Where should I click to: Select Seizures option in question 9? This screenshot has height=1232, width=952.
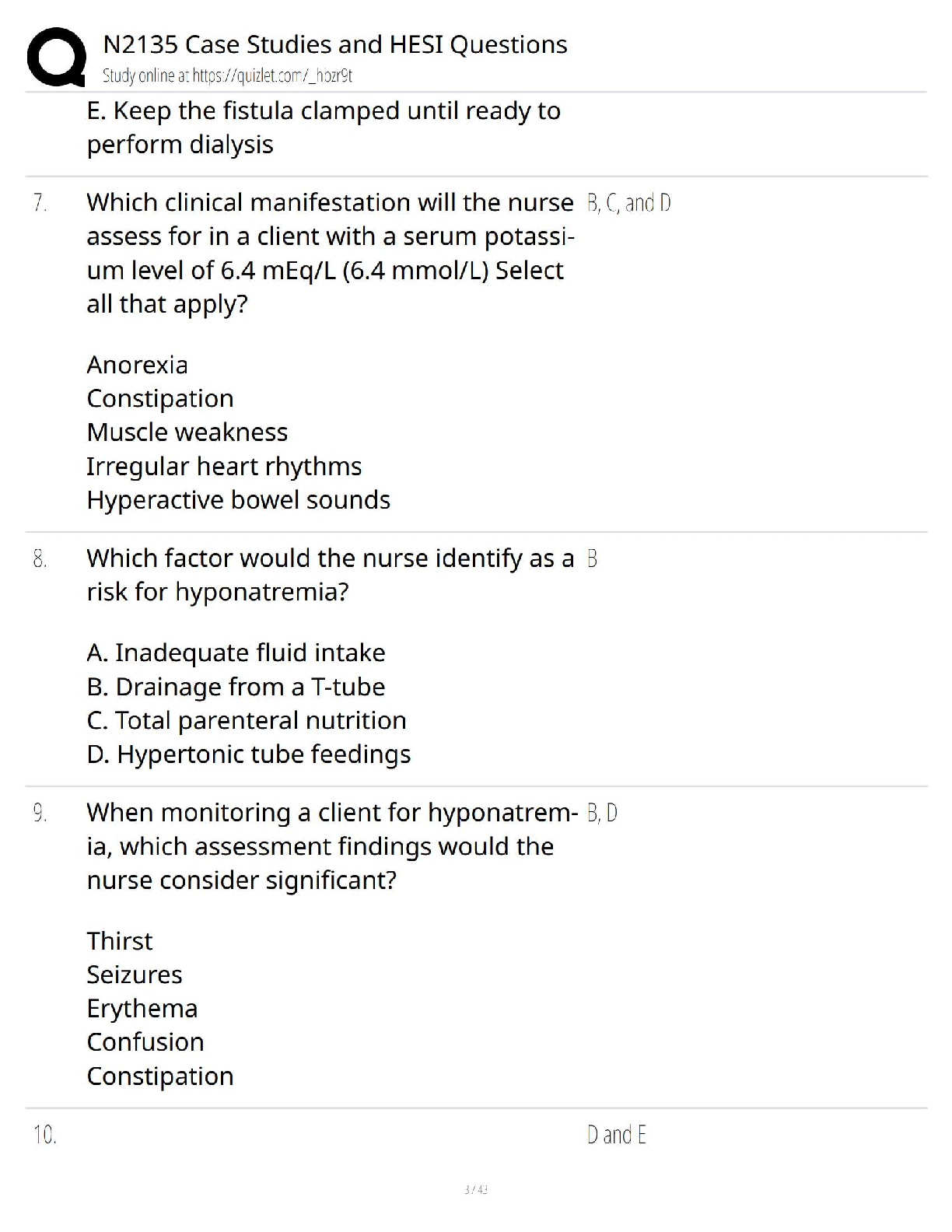click(134, 975)
